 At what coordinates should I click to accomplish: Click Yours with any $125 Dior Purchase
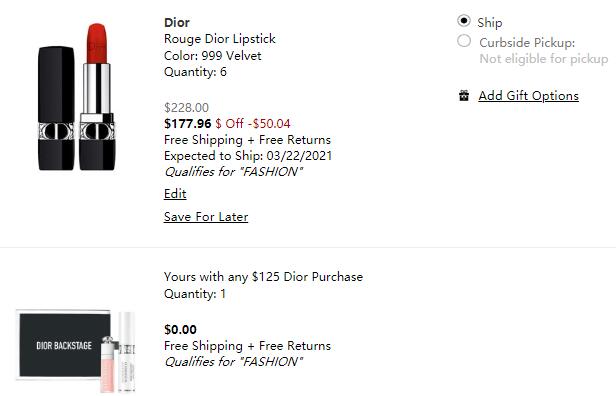[263, 277]
